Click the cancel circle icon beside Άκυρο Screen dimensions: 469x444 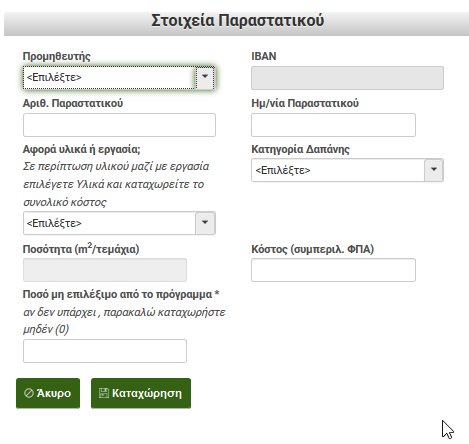coord(29,393)
